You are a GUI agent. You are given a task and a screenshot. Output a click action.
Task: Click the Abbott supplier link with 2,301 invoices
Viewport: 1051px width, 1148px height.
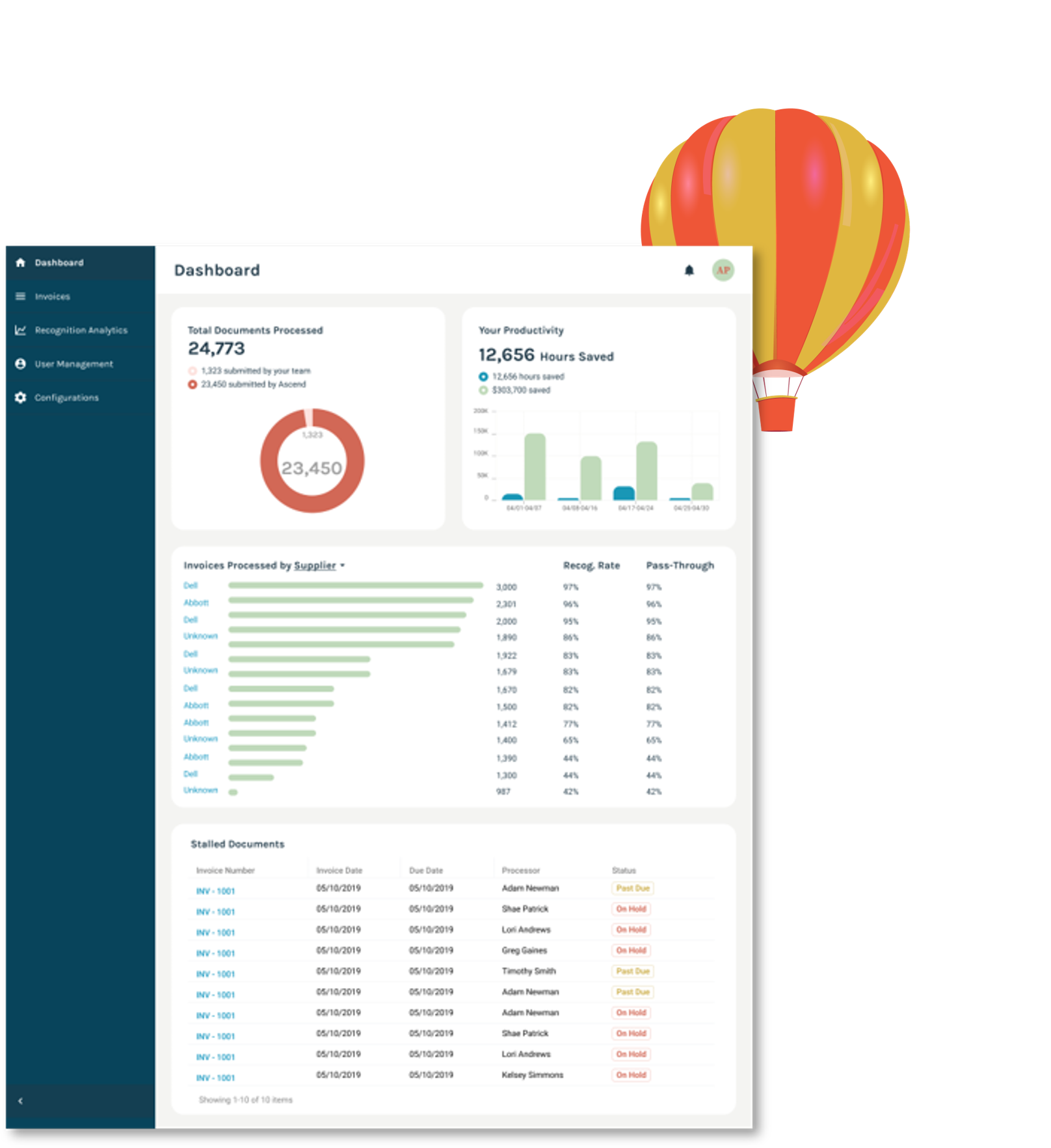196,603
